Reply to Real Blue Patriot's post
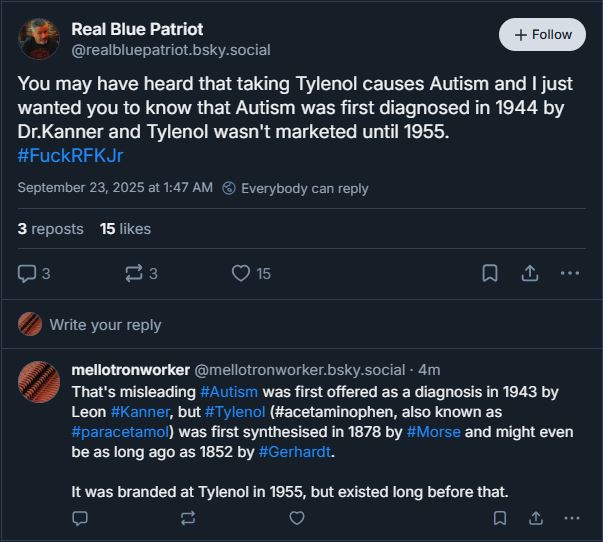Image resolution: width=603 pixels, height=542 pixels. click(x=28, y=273)
